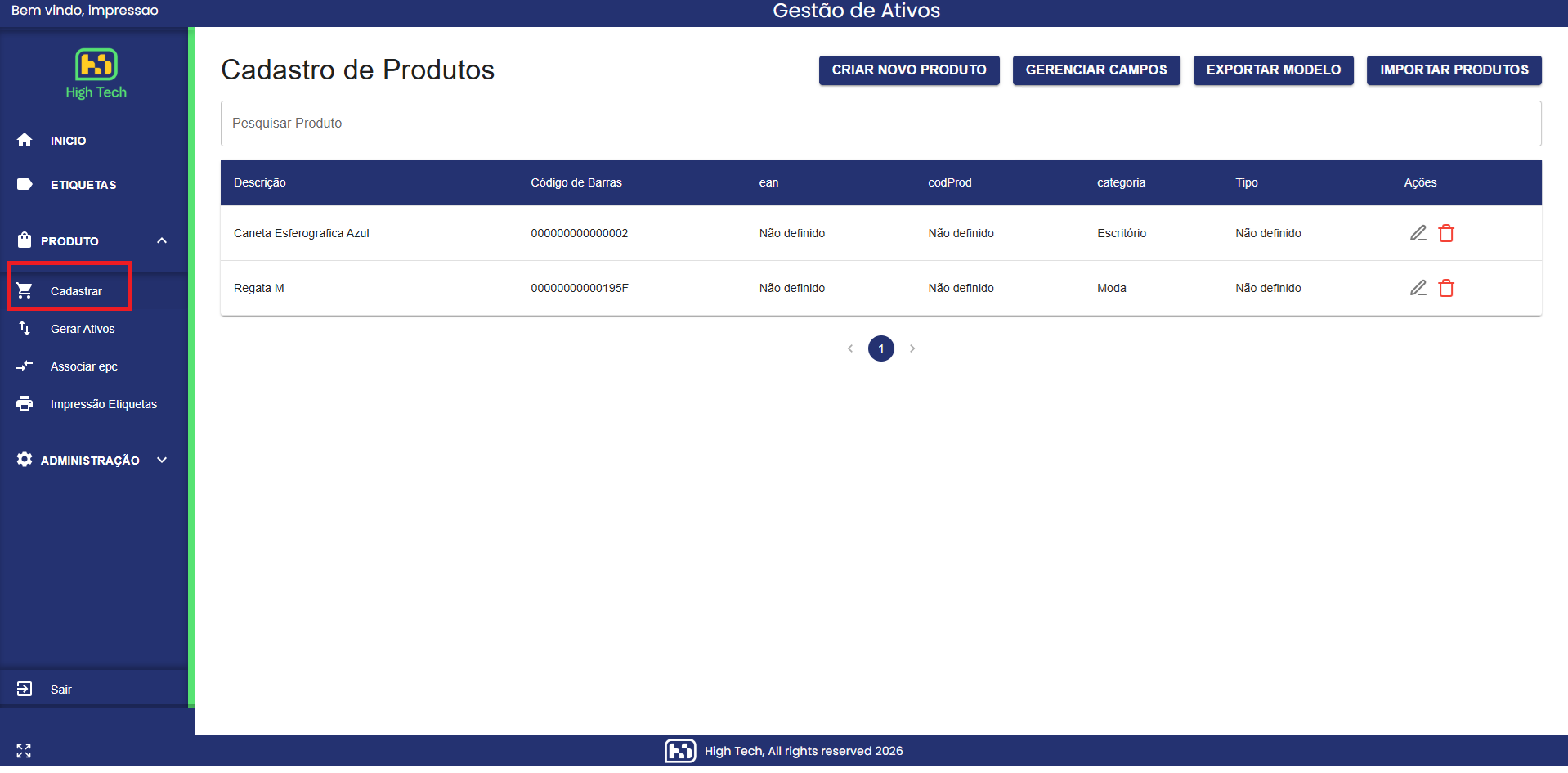Go to previous page of products

850,348
